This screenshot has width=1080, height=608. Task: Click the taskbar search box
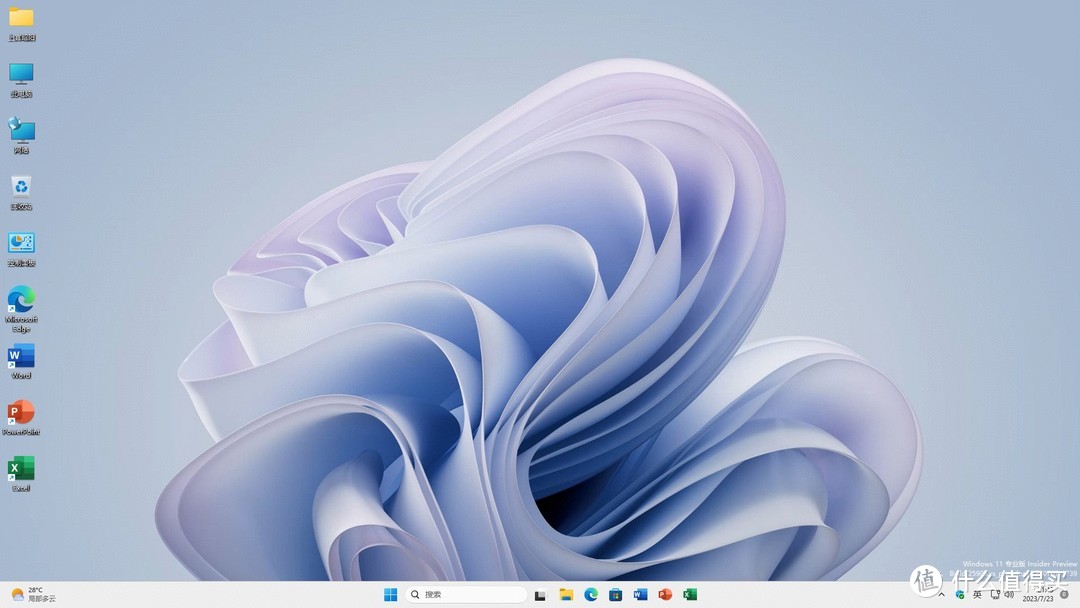click(x=466, y=595)
